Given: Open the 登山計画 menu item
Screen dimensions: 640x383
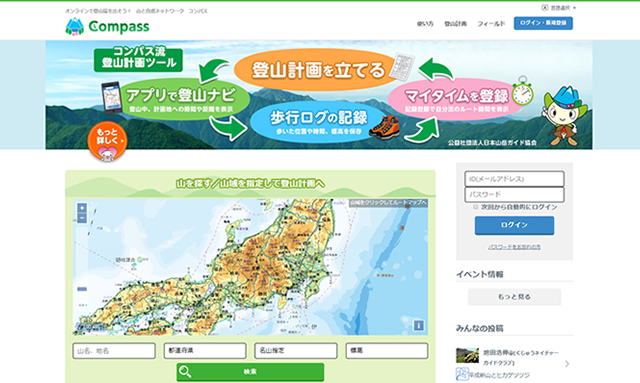Looking at the screenshot, I should [456, 24].
